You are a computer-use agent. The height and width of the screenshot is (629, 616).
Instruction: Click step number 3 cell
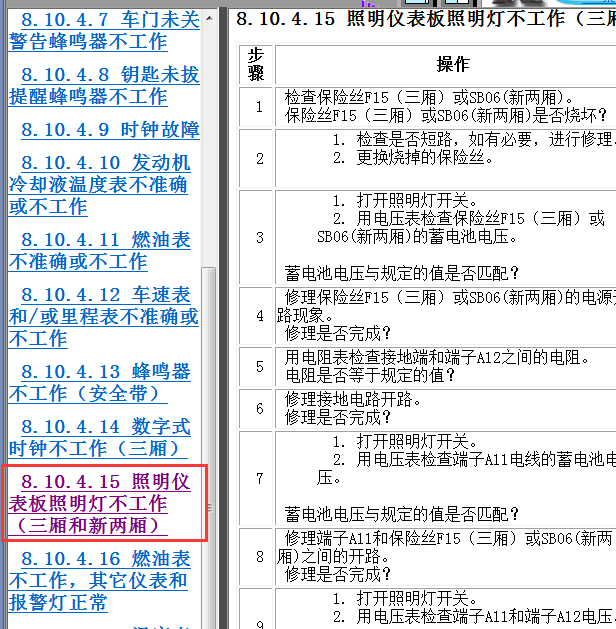(x=256, y=237)
